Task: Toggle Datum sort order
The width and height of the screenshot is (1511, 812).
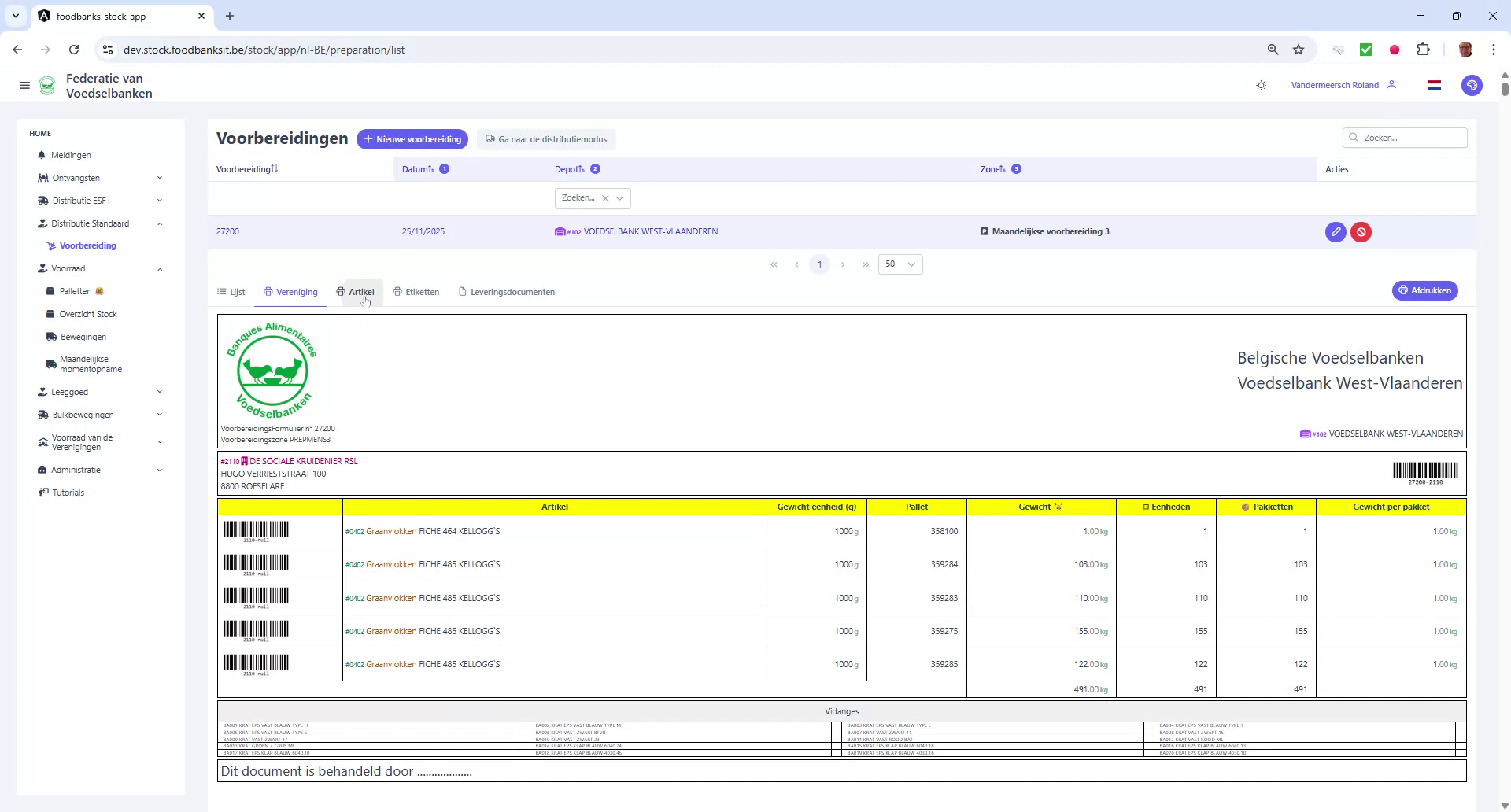Action: point(430,168)
